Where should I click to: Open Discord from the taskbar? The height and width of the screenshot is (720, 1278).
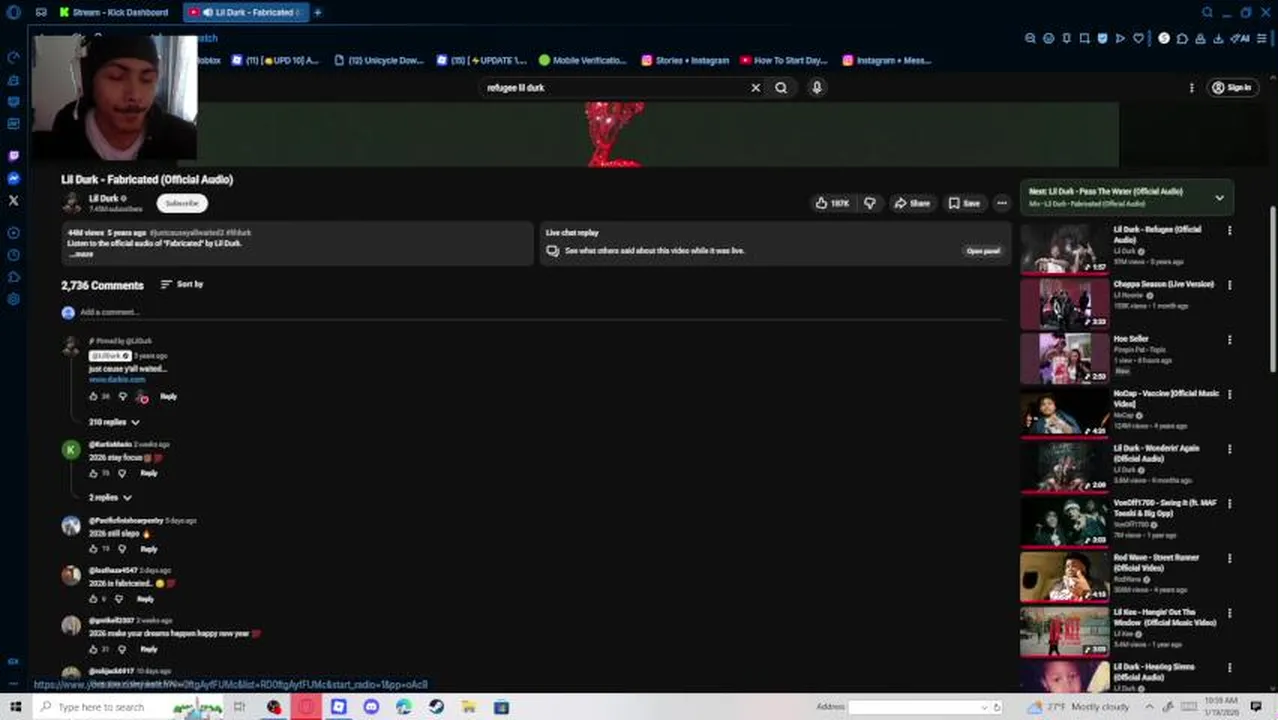(371, 707)
